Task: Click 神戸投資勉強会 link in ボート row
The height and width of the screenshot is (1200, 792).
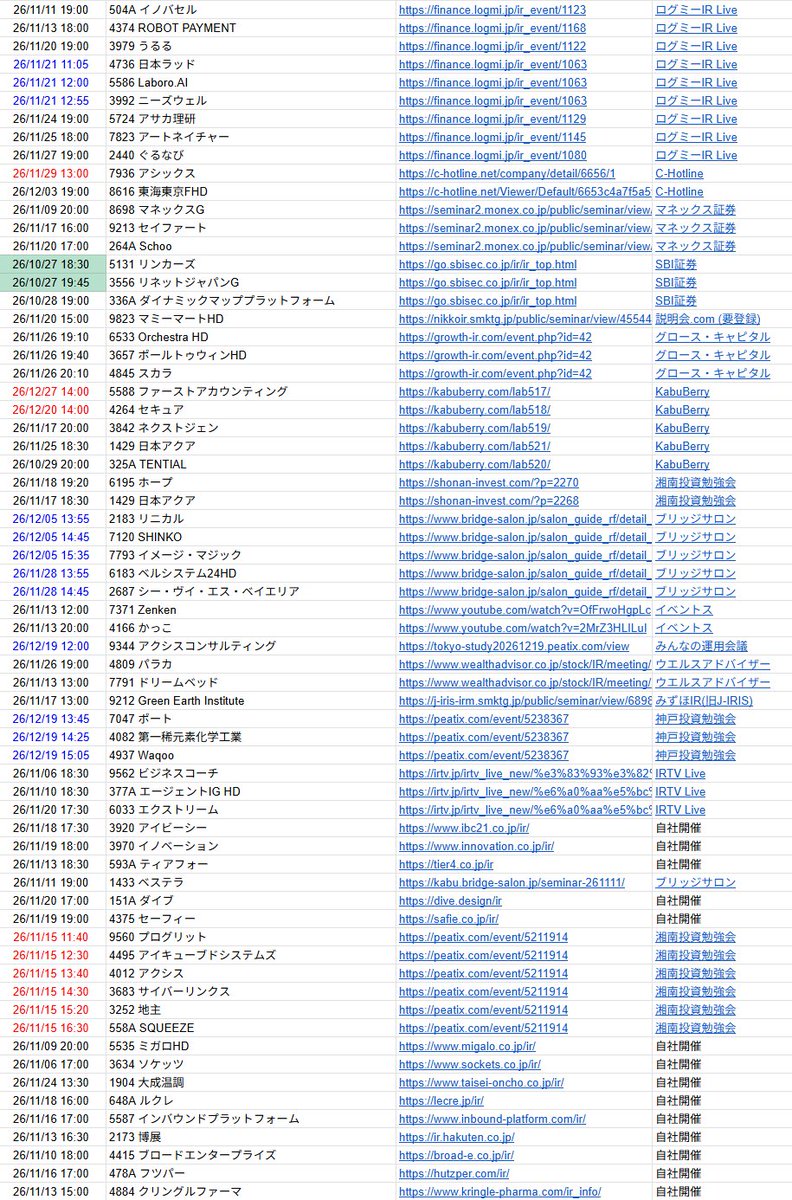Action: 695,719
